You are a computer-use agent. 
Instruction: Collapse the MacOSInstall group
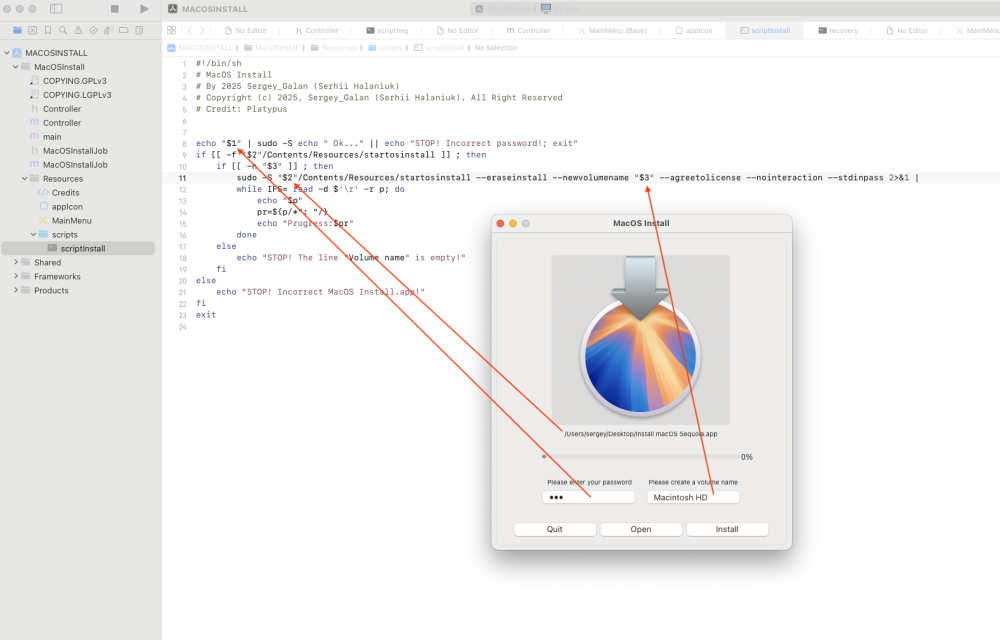click(16, 67)
